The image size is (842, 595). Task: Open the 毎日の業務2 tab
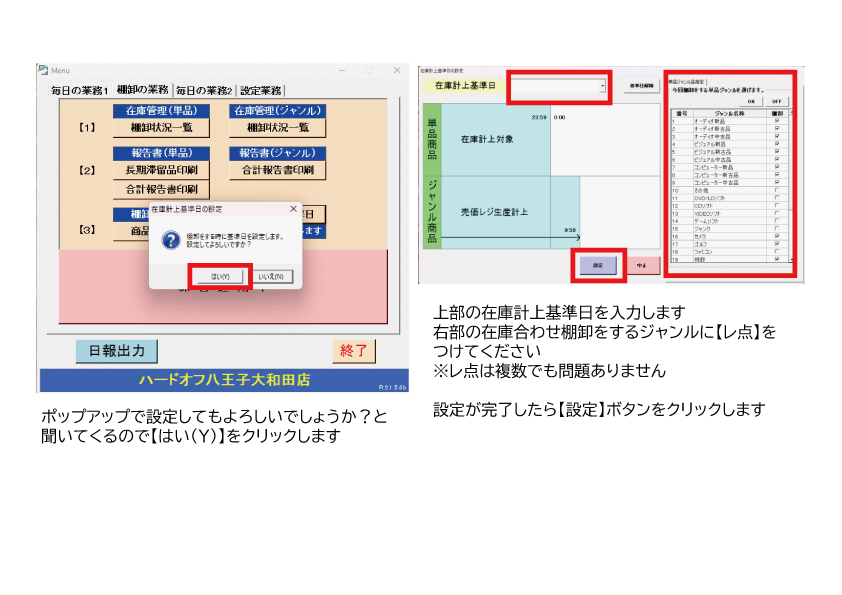[x=204, y=90]
